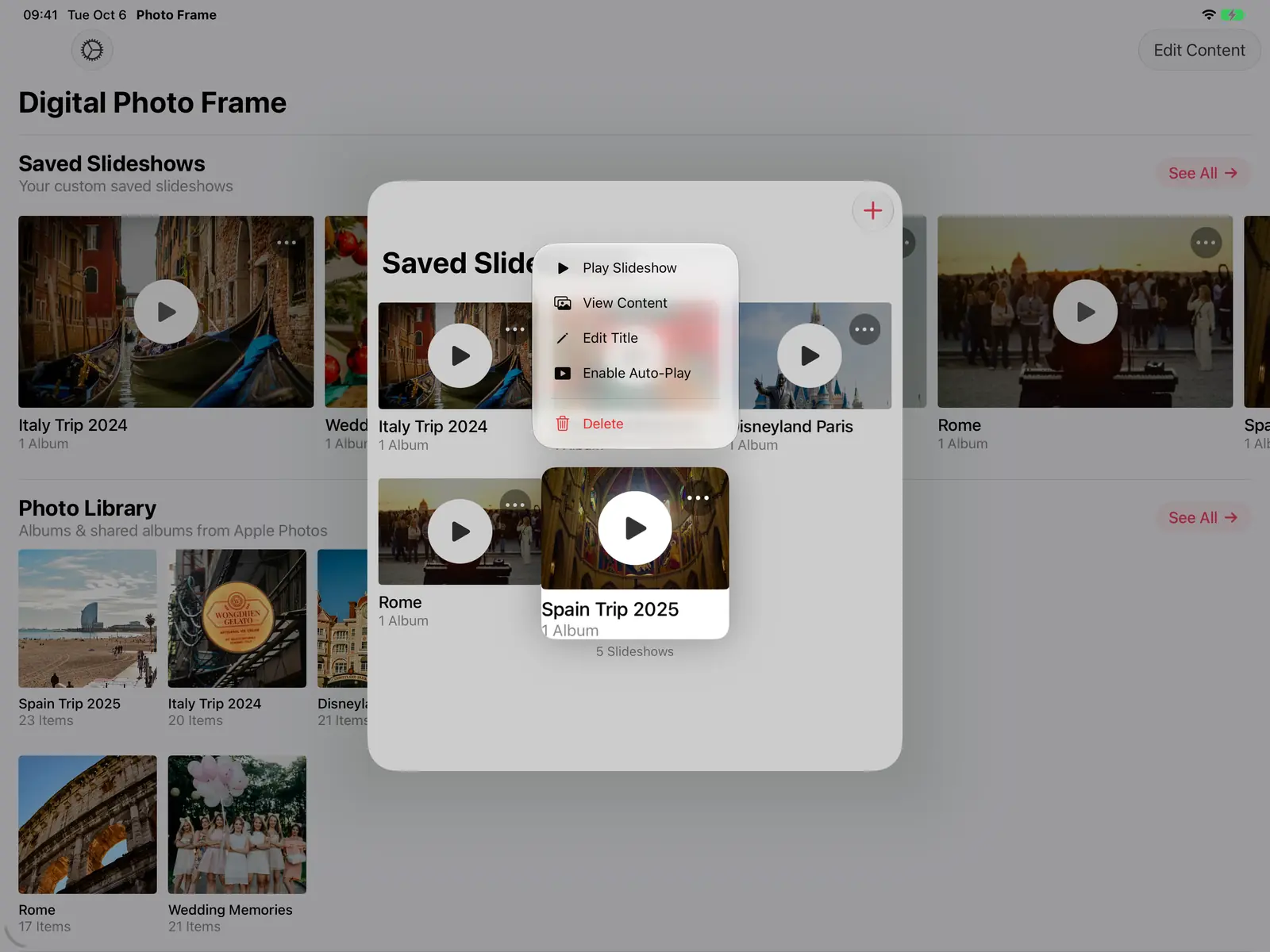The image size is (1270, 952).
Task: Open Italy Trip 2024 album in Photo Library
Action: tap(237, 619)
